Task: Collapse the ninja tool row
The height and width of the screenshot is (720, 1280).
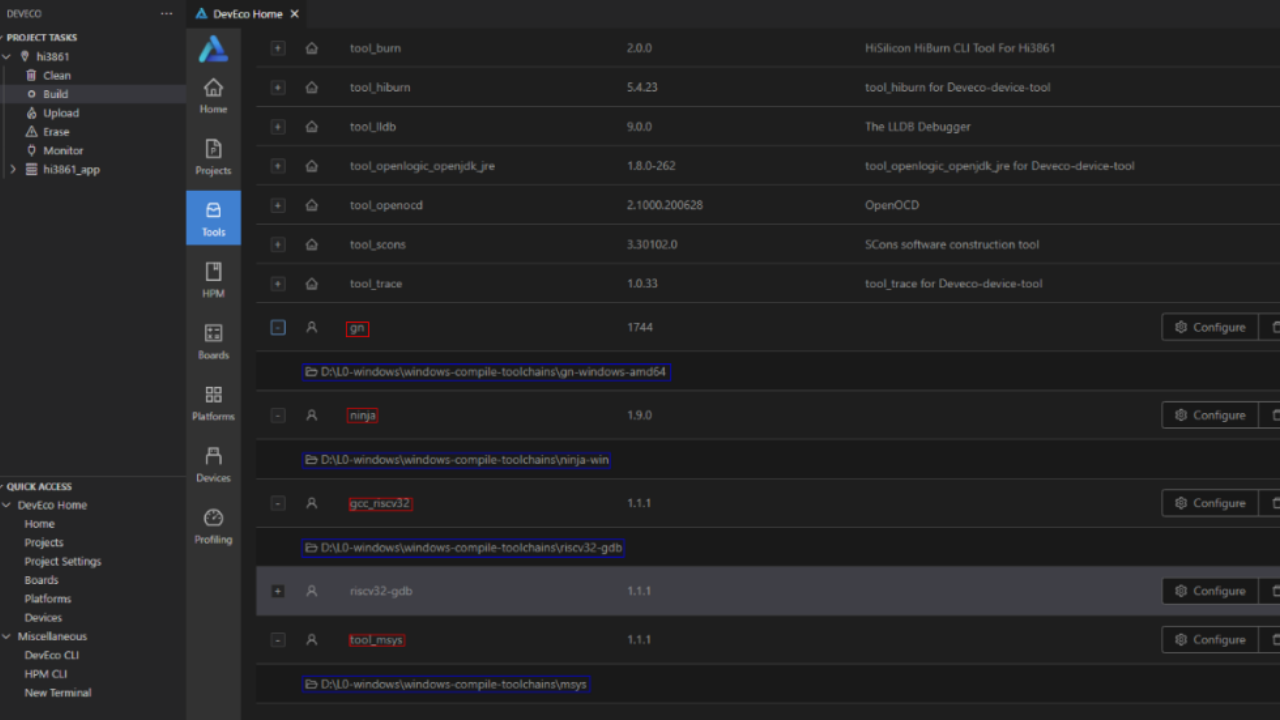Action: pos(278,415)
